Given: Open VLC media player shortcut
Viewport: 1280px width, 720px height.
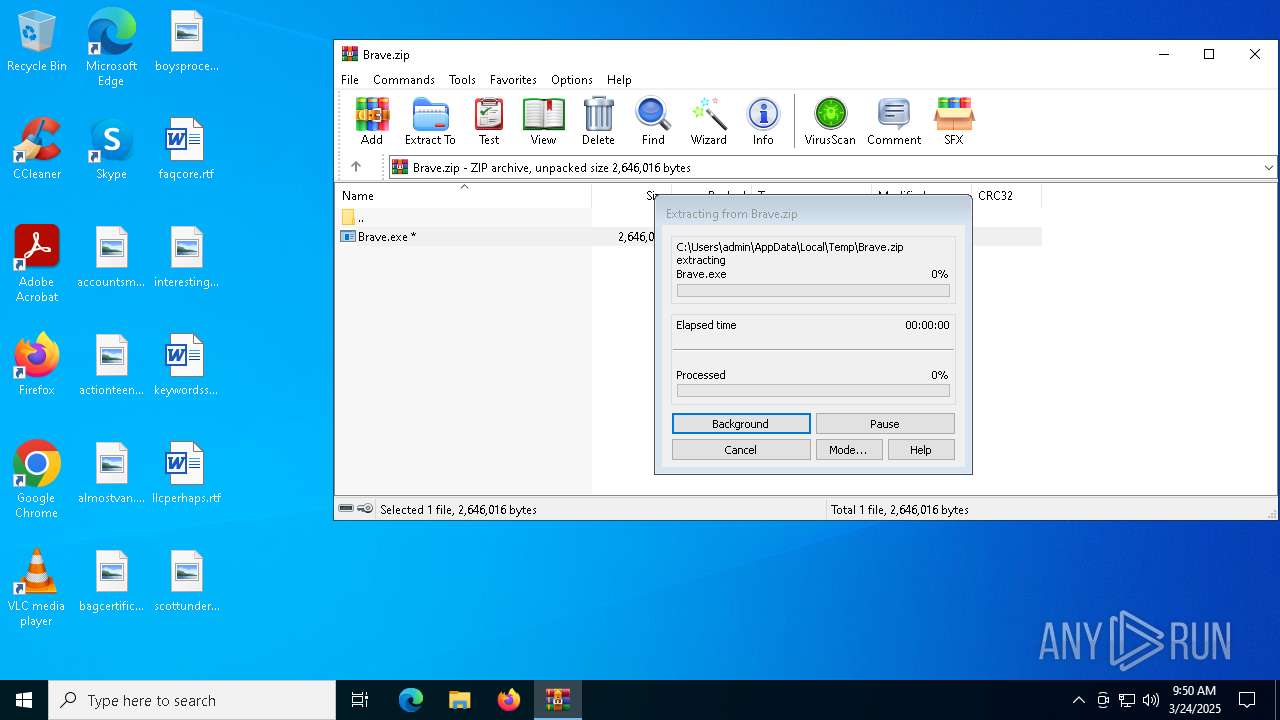Looking at the screenshot, I should 37,587.
